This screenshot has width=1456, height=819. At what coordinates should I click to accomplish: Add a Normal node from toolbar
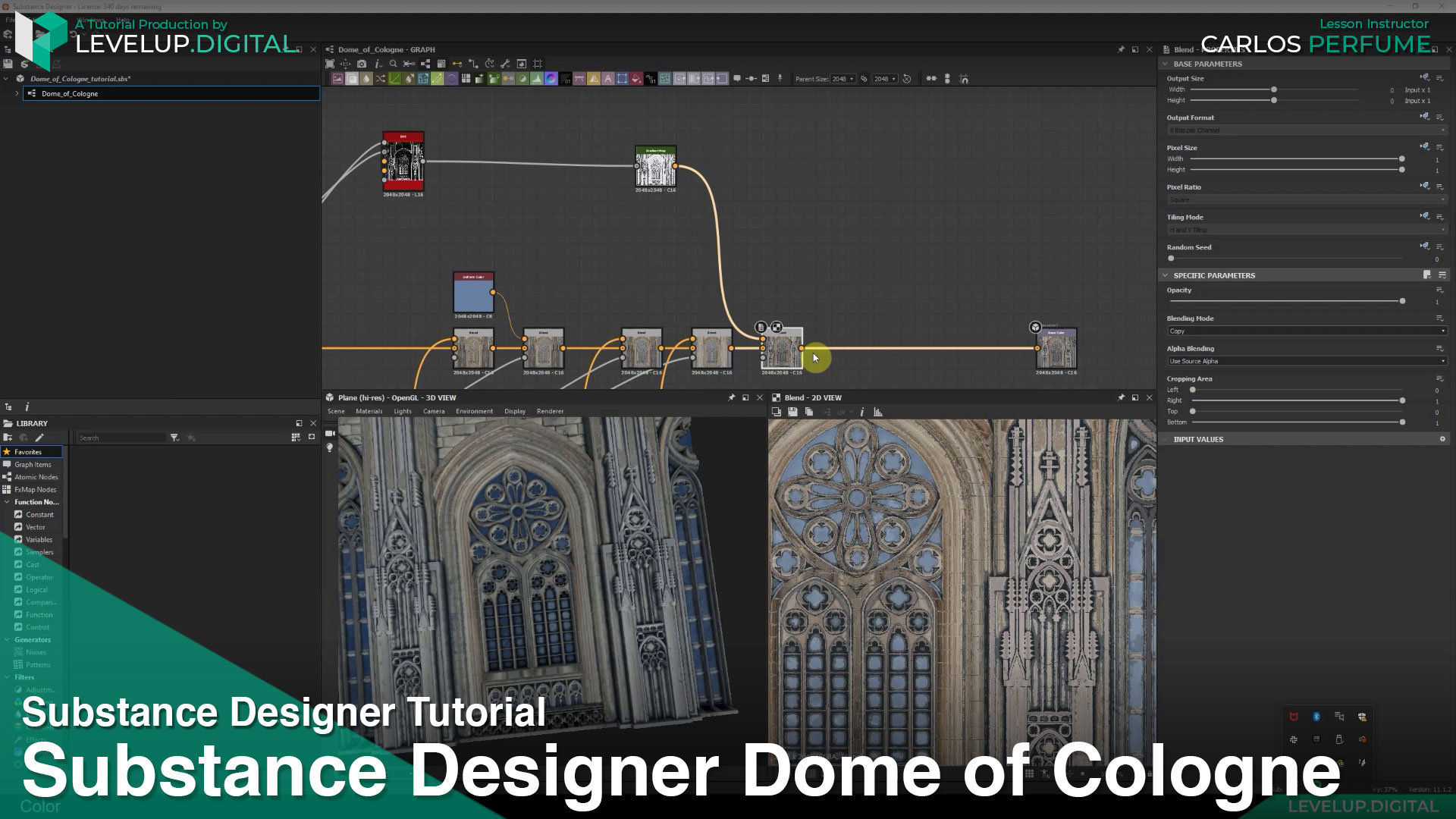[x=551, y=79]
